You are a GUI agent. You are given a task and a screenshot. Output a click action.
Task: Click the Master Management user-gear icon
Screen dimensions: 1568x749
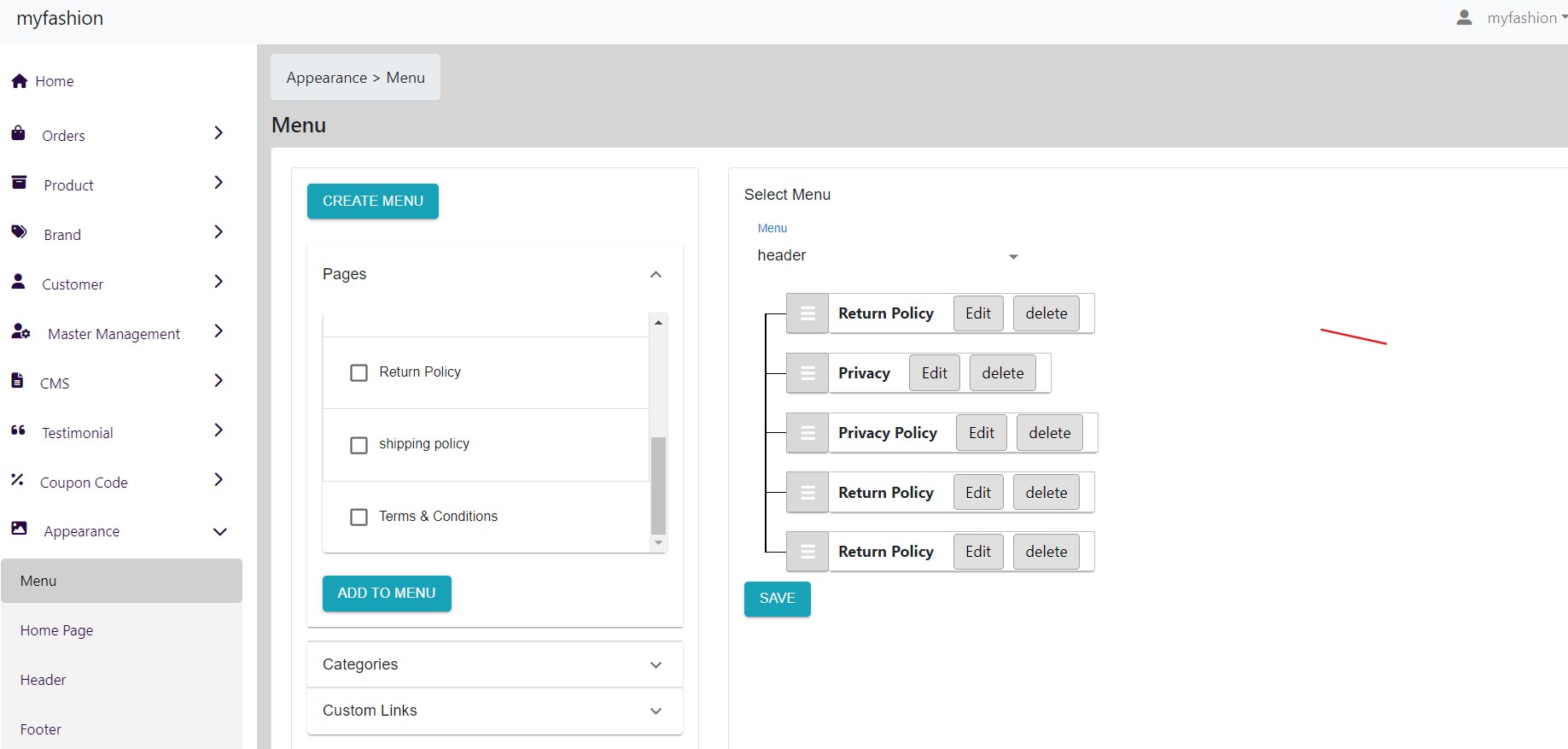point(20,331)
